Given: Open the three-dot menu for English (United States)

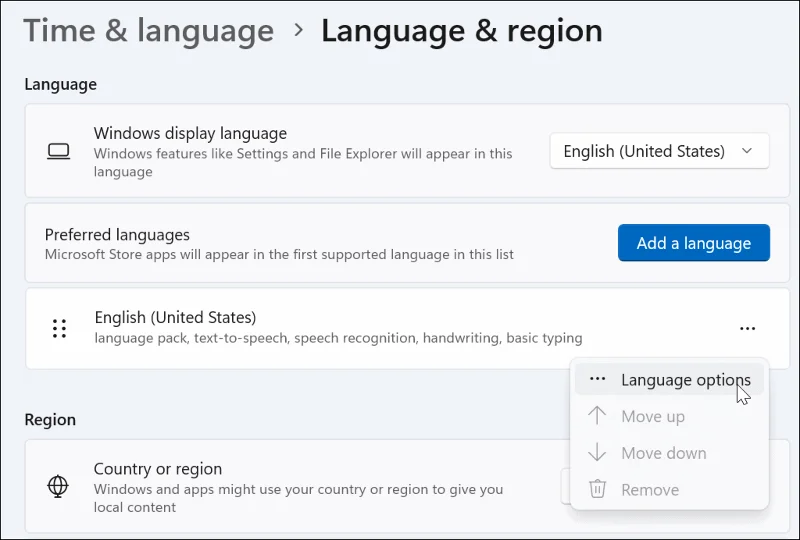Looking at the screenshot, I should 747,329.
